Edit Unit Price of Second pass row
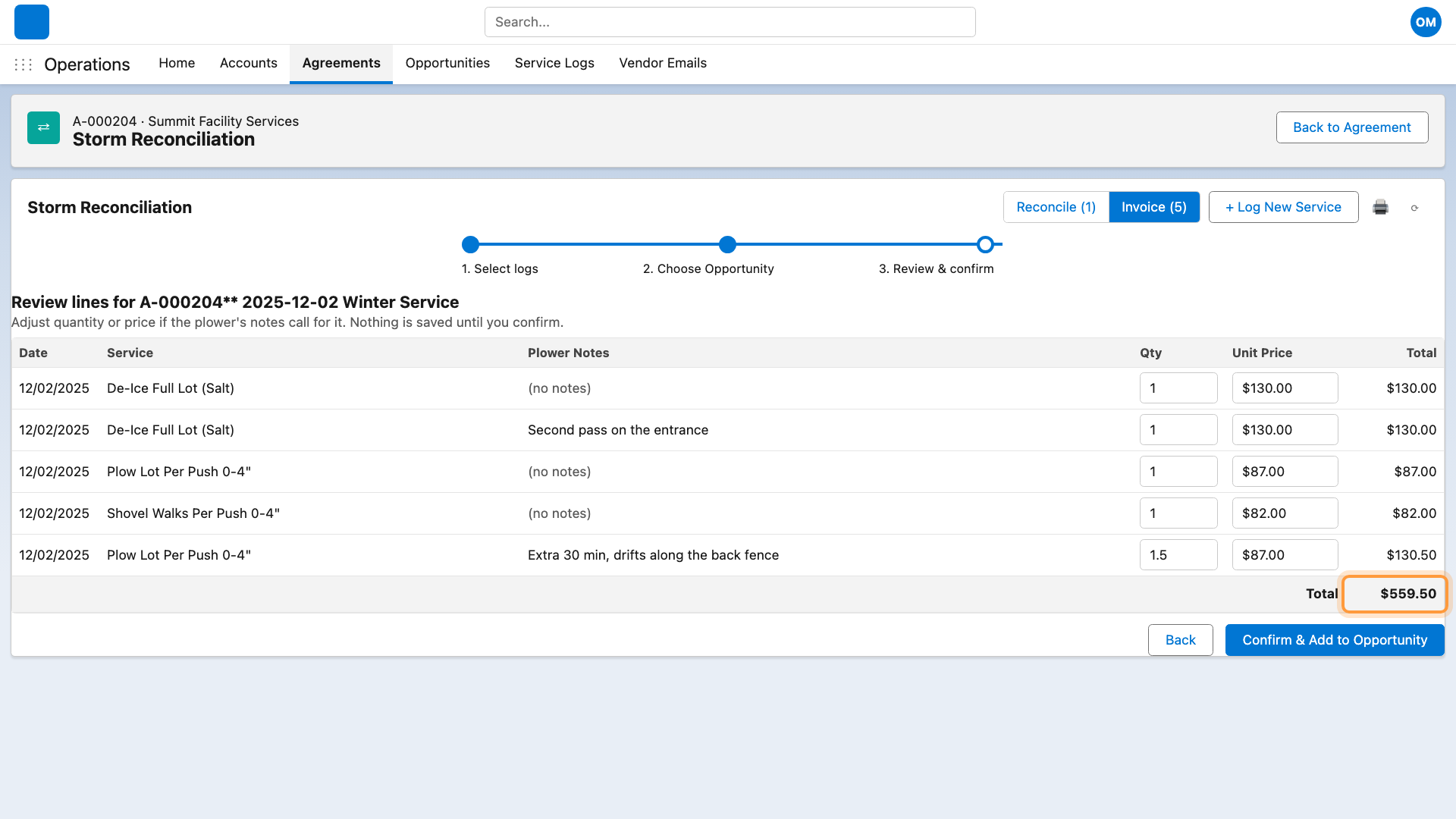Image resolution: width=1456 pixels, height=819 pixels. [x=1285, y=430]
